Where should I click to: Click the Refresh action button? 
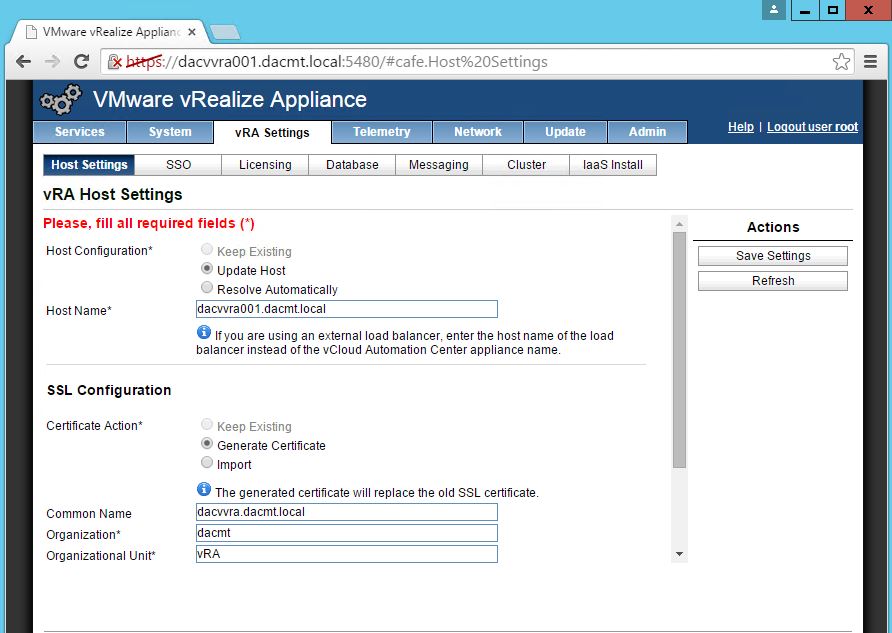(773, 281)
